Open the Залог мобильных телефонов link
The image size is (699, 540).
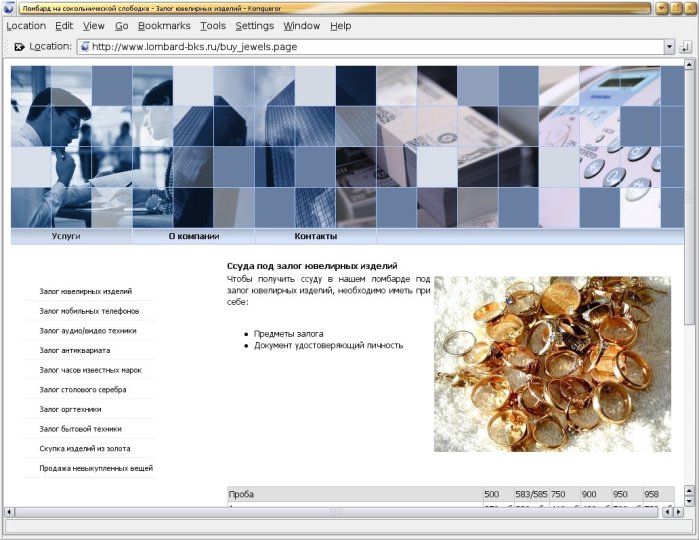click(x=88, y=311)
